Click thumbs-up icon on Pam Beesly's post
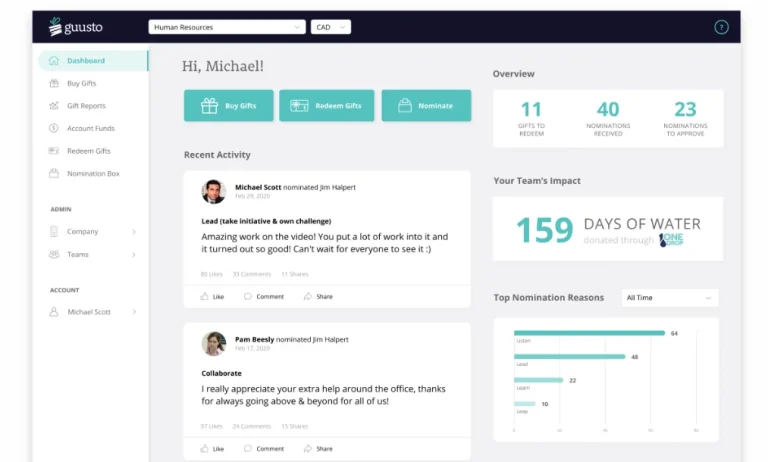 [x=204, y=448]
